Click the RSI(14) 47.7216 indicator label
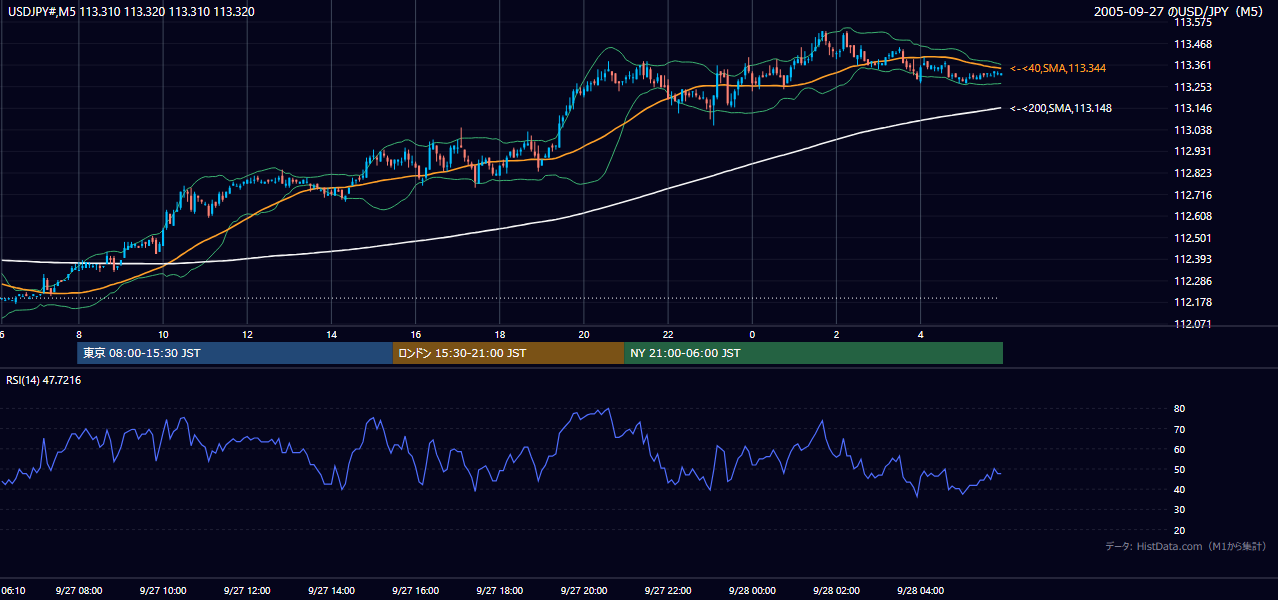Viewport: 1278px width, 600px height. (x=44, y=380)
